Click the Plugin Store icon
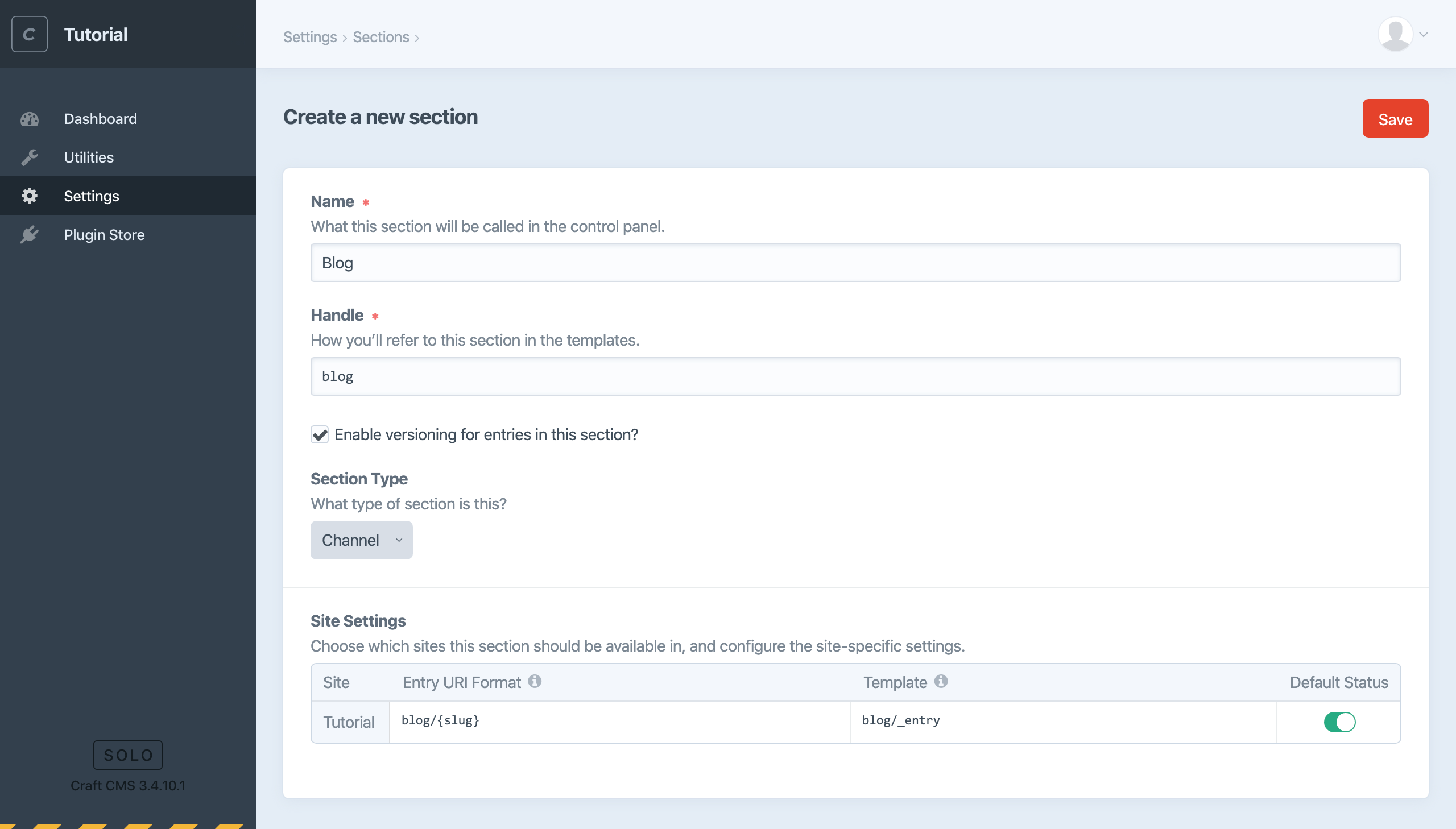 (x=31, y=235)
